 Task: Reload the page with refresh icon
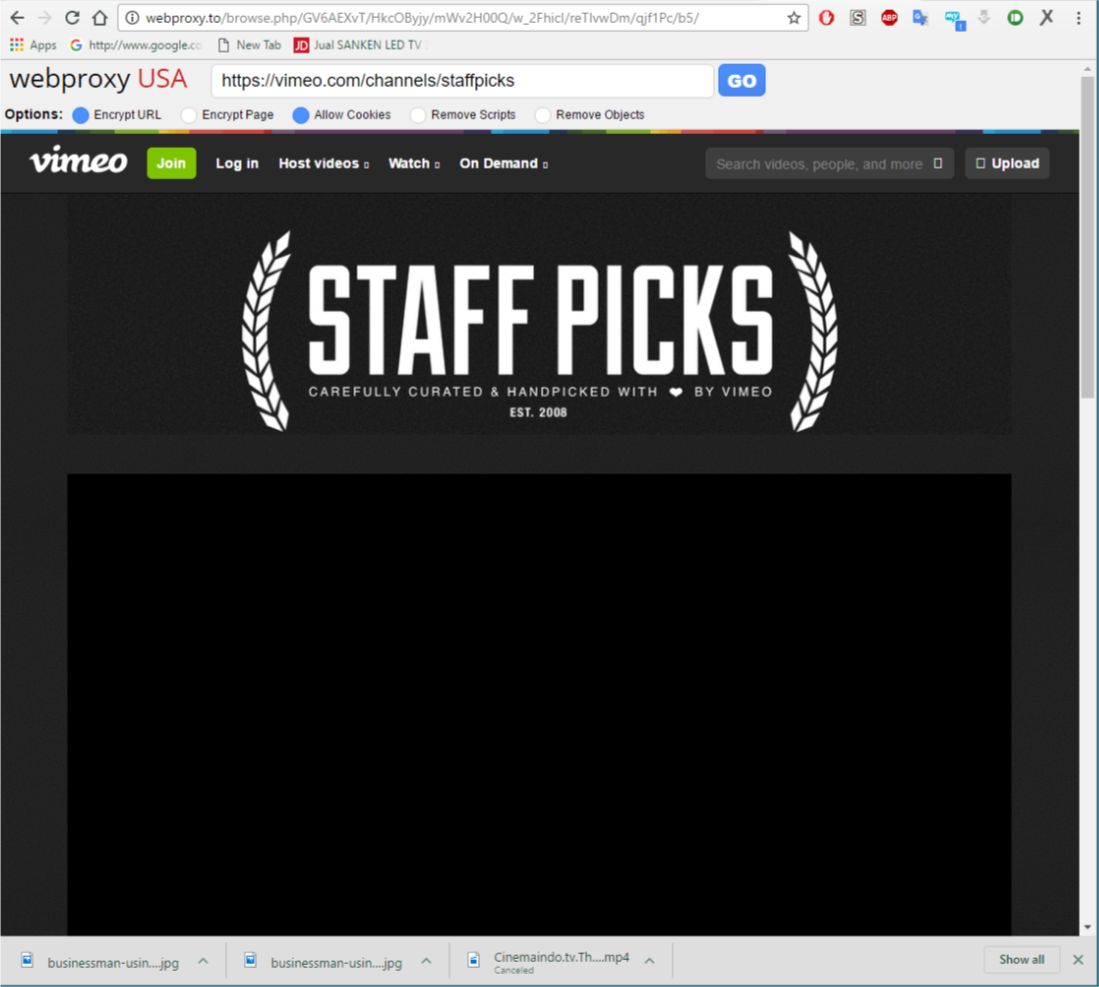72,18
